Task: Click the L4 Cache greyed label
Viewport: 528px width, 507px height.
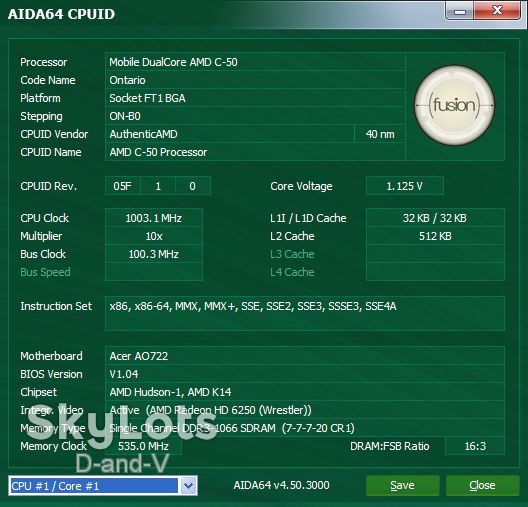Action: (292, 272)
